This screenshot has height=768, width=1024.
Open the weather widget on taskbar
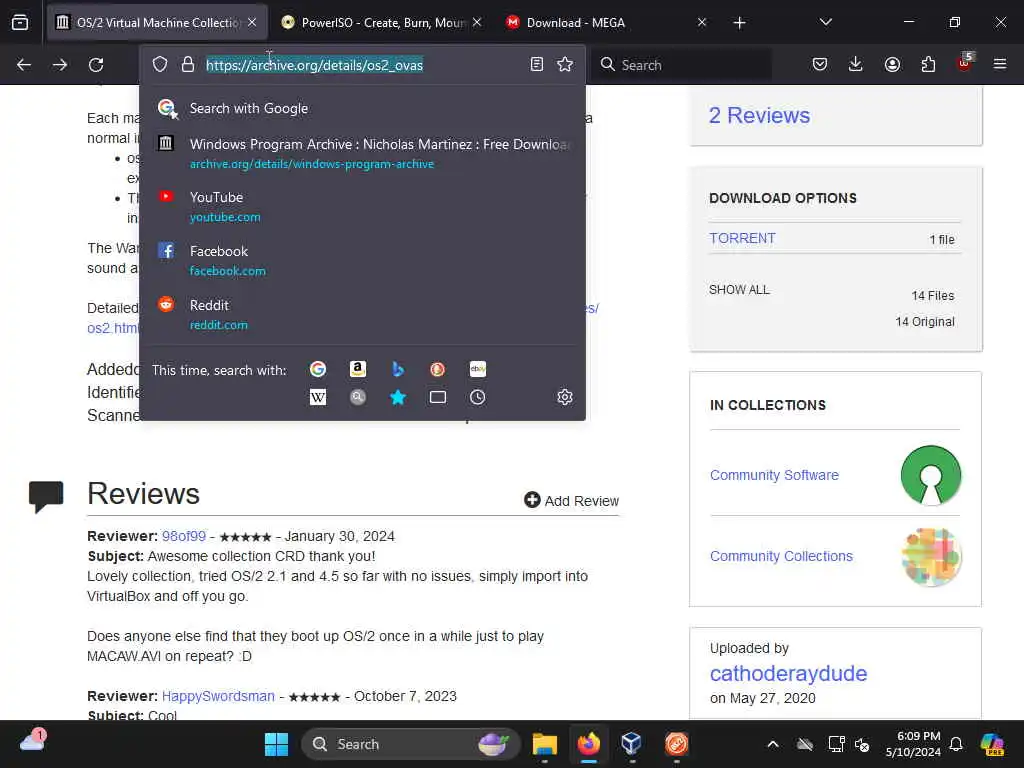point(33,741)
